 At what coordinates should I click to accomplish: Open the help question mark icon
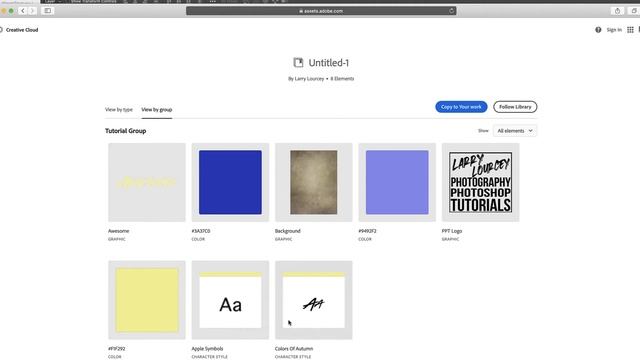pyautogui.click(x=598, y=30)
